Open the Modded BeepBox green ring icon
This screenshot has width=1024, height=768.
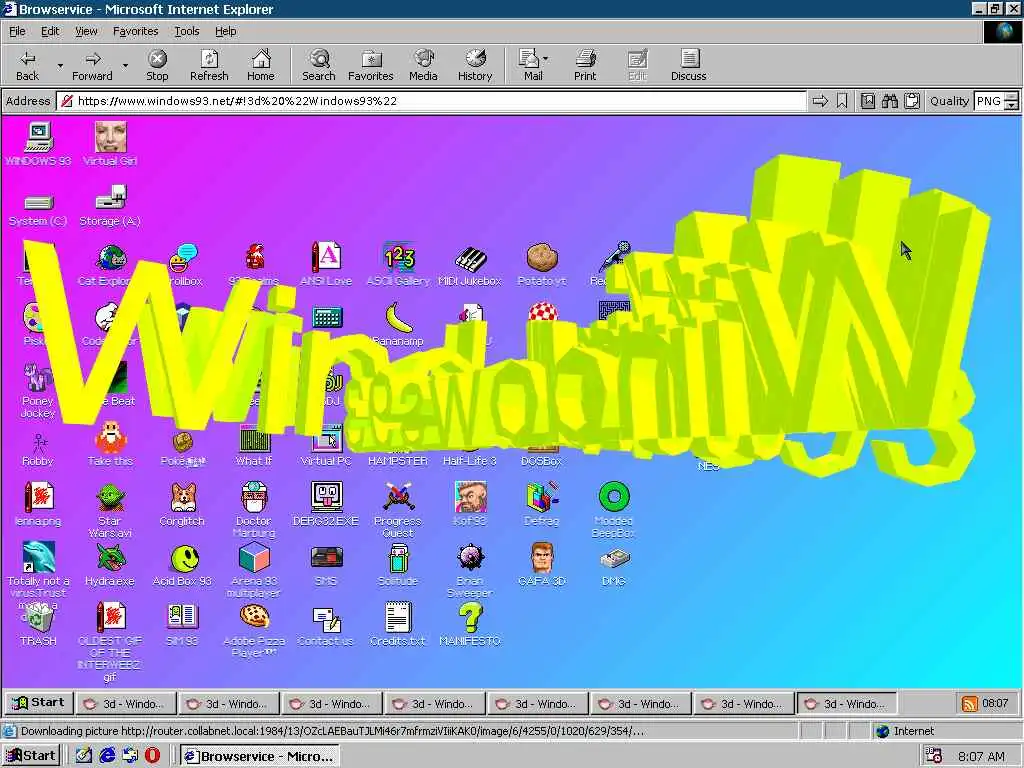613,511
